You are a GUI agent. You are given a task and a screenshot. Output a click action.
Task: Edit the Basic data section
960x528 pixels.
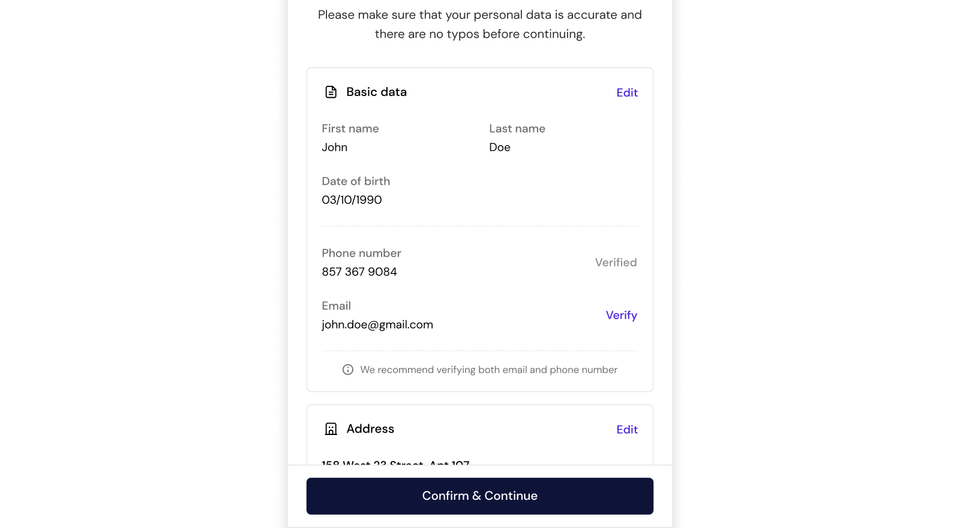click(627, 93)
